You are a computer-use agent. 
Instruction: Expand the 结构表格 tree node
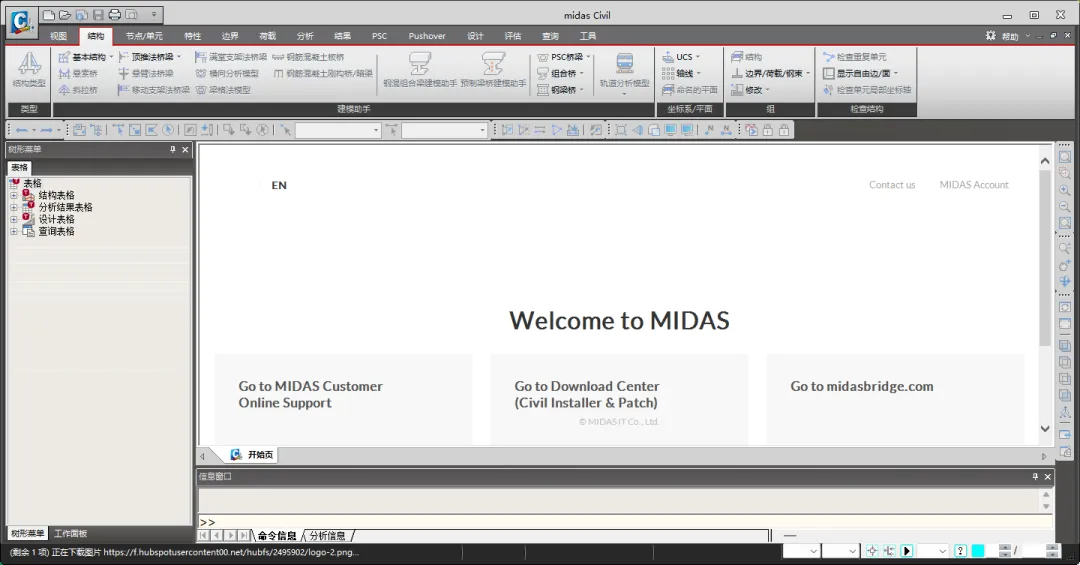13,196
